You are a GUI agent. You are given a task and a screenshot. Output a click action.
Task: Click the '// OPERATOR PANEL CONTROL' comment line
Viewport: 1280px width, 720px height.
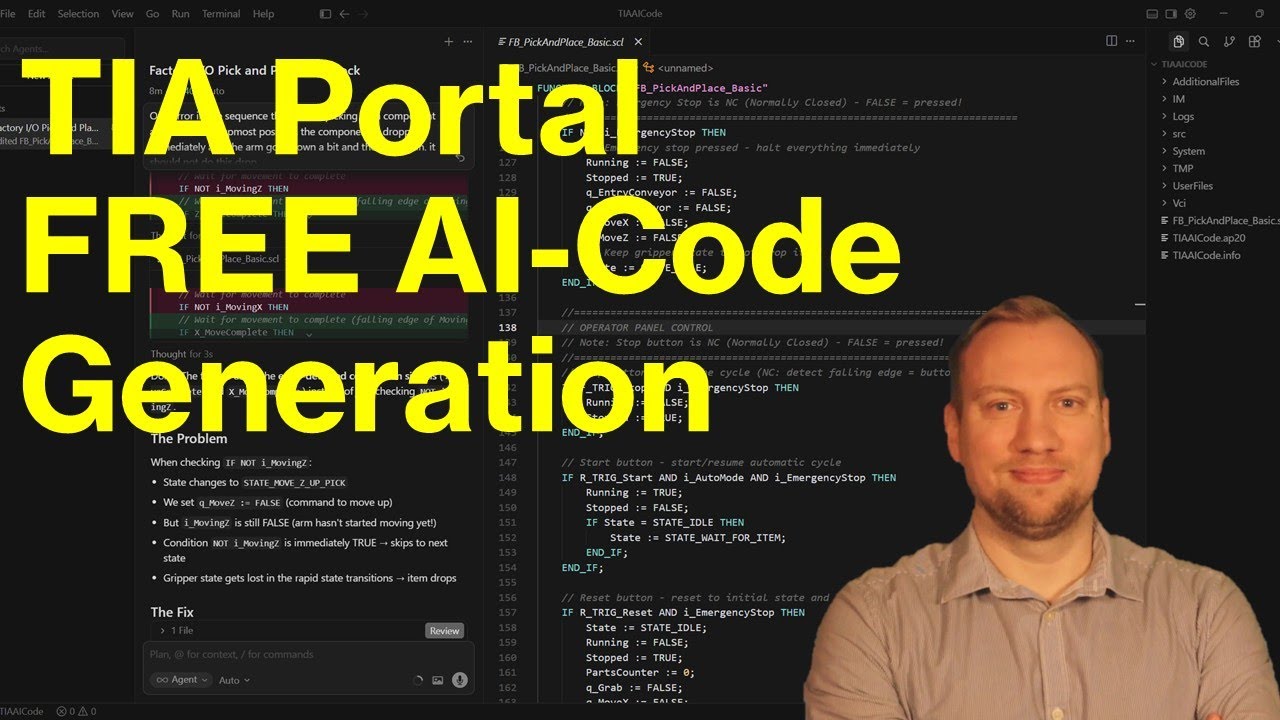637,328
